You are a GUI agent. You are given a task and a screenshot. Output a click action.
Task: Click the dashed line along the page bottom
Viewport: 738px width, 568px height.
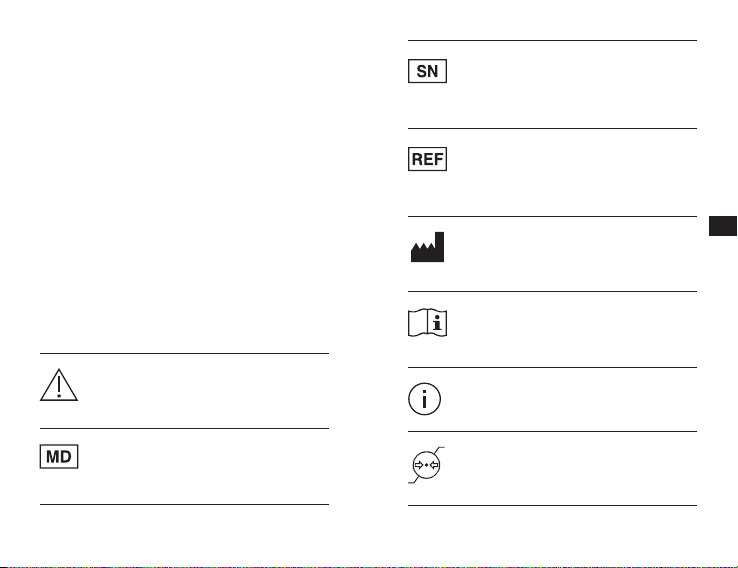click(369, 567)
